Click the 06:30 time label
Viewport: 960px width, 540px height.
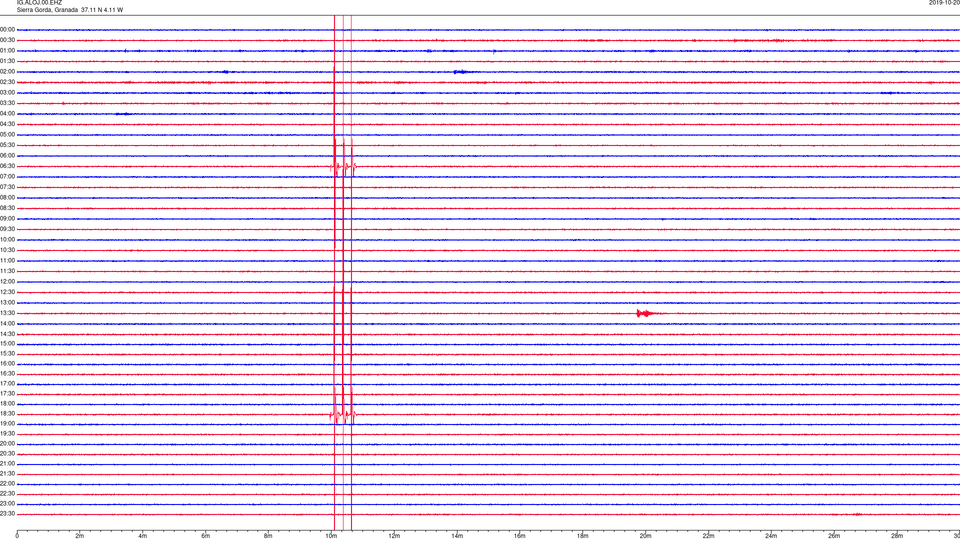(7, 166)
